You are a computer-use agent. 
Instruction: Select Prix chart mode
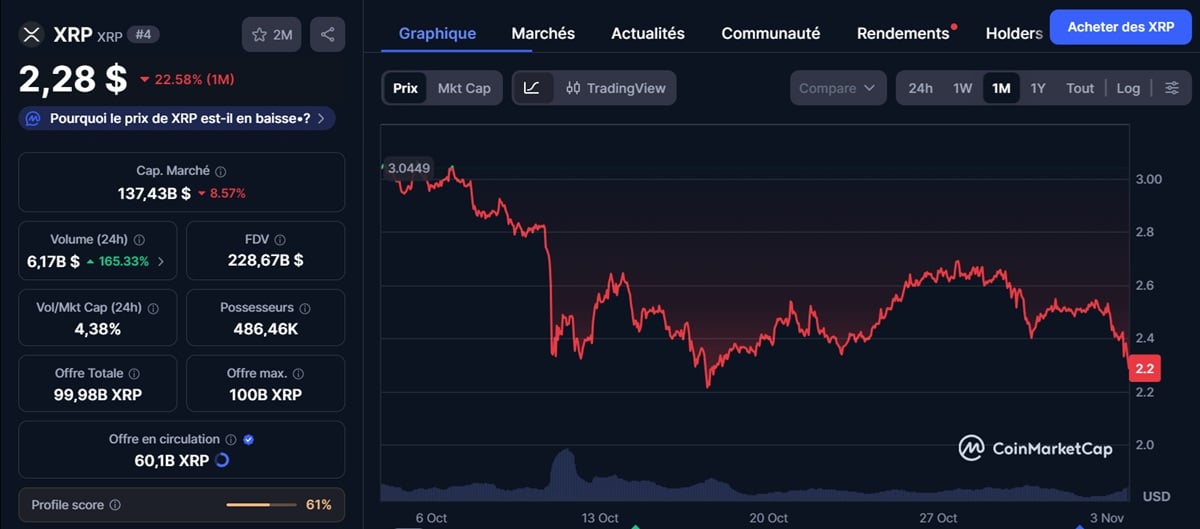(405, 88)
